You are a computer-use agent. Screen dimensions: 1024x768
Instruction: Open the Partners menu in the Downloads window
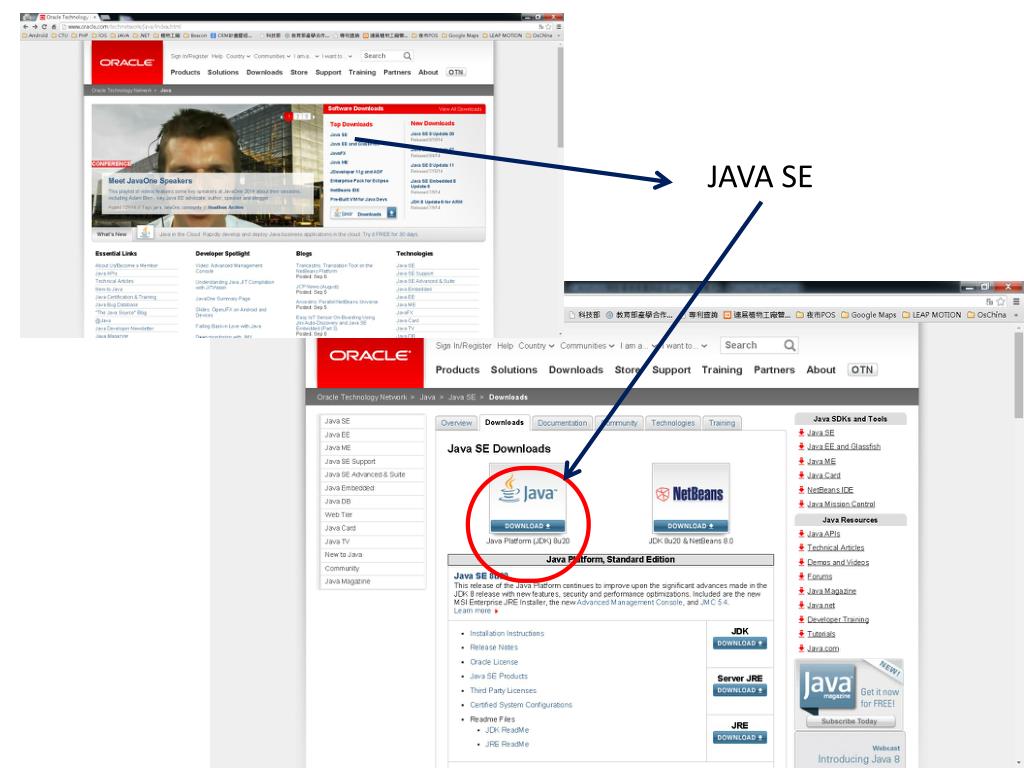[774, 370]
